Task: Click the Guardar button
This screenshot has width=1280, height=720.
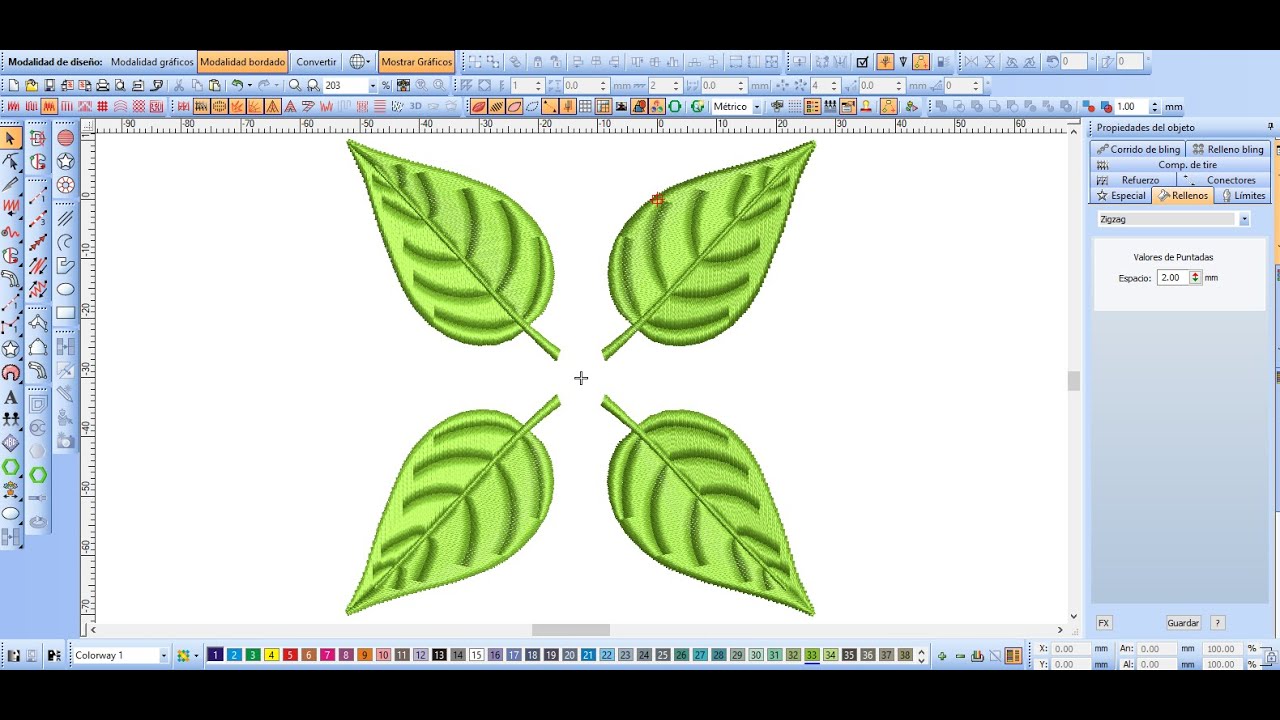Action: (x=1183, y=623)
